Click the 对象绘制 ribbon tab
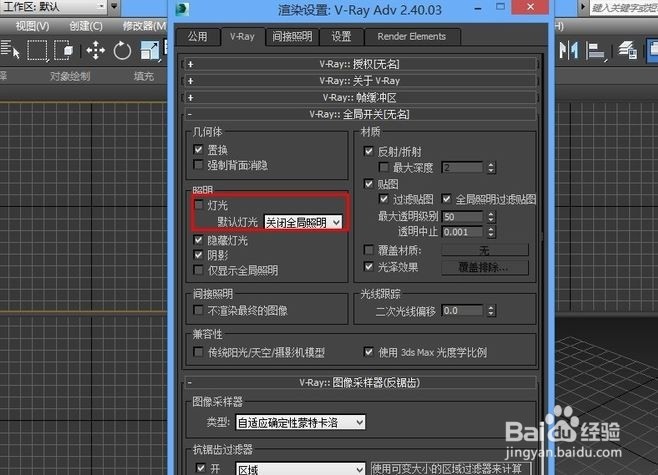 pyautogui.click(x=70, y=76)
